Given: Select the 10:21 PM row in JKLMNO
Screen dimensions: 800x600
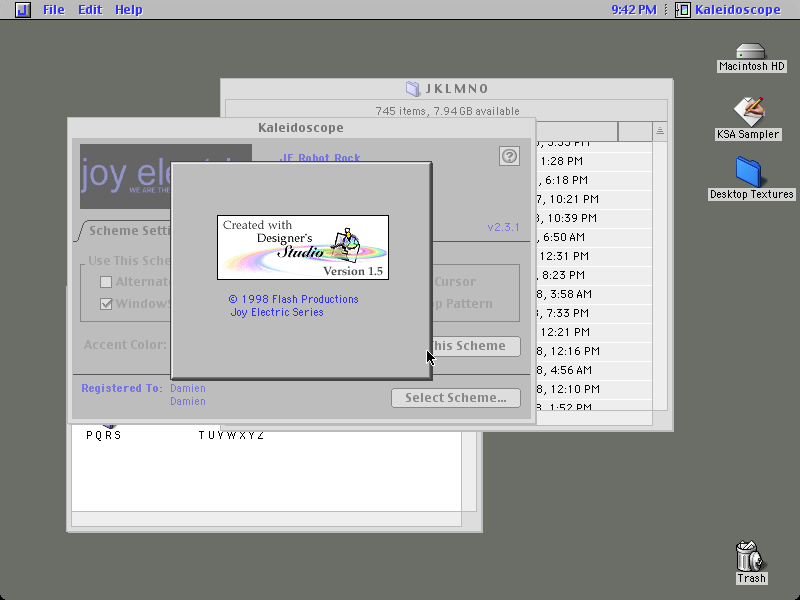Looking at the screenshot, I should (594, 199).
